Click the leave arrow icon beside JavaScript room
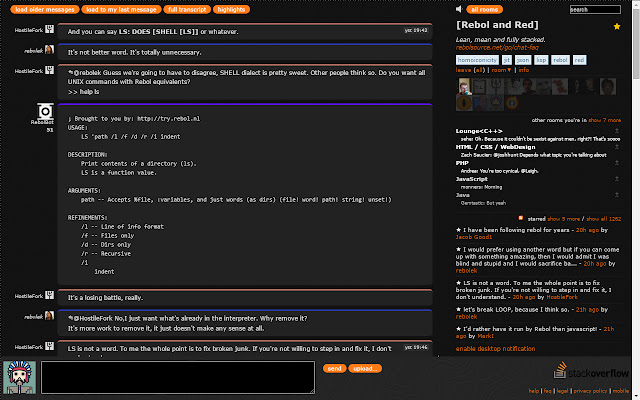 click(x=617, y=178)
